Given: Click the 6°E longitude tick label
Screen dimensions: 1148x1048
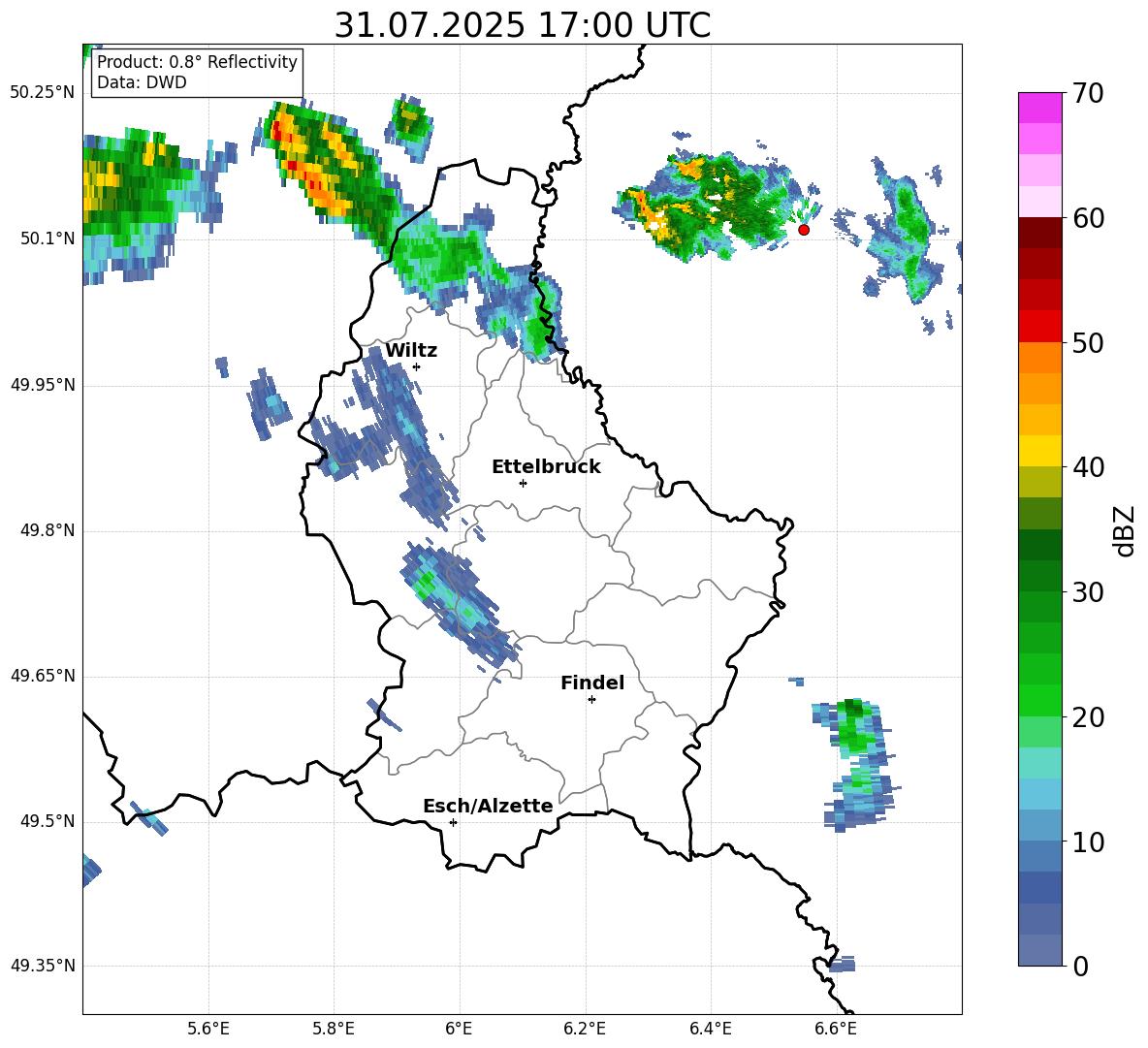Looking at the screenshot, I should (x=459, y=1029).
